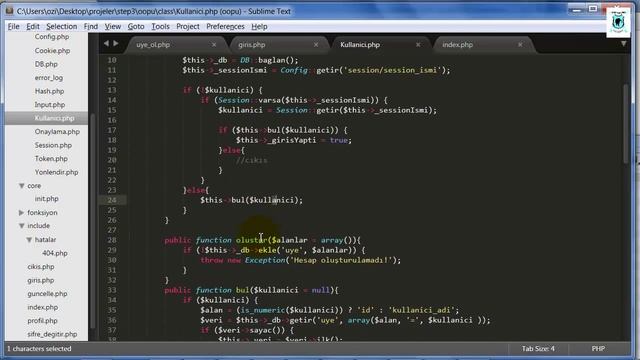Click the editor vertical scrollbar

627,124
